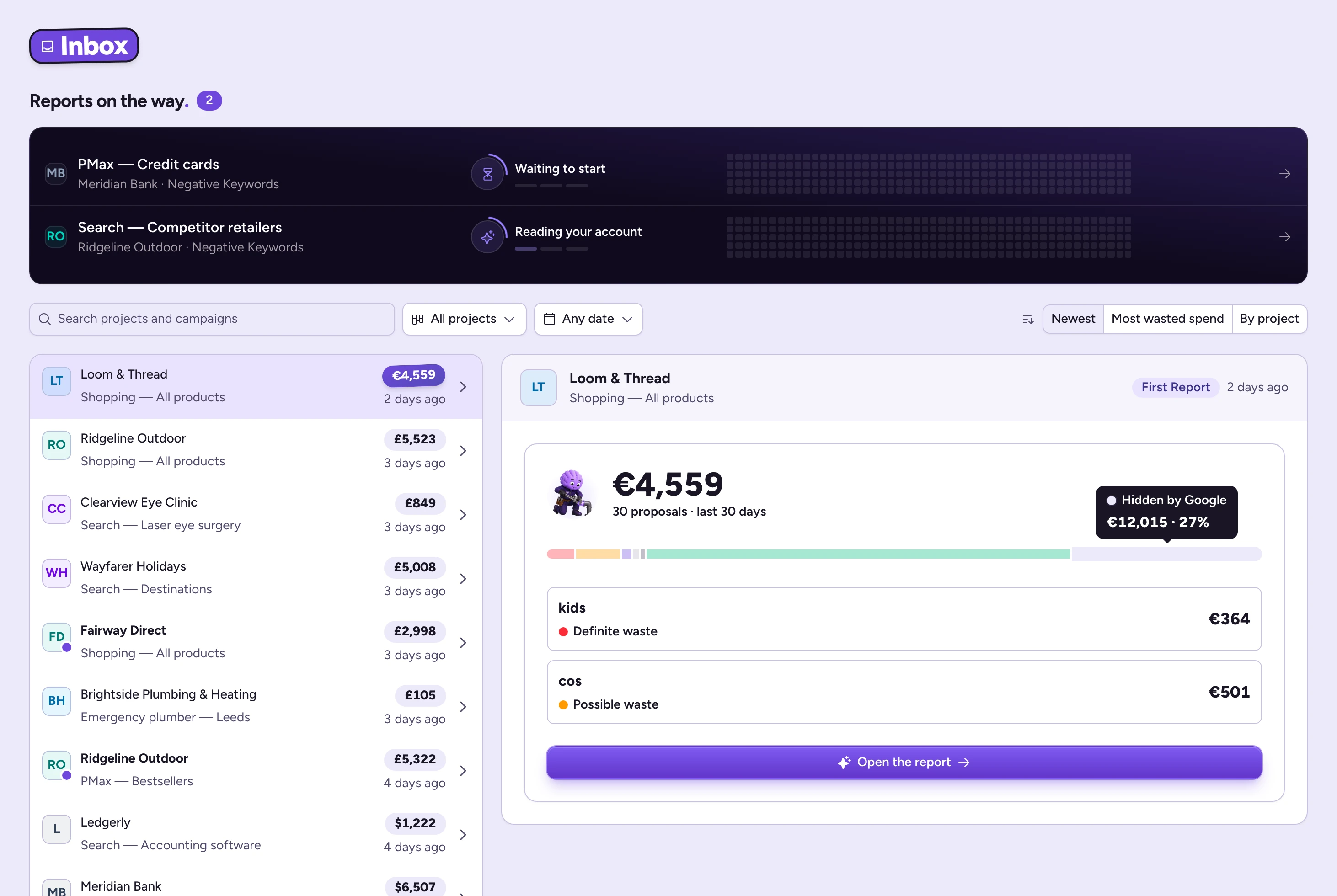Click the MB avatar for Meridian Bank

coord(56,889)
